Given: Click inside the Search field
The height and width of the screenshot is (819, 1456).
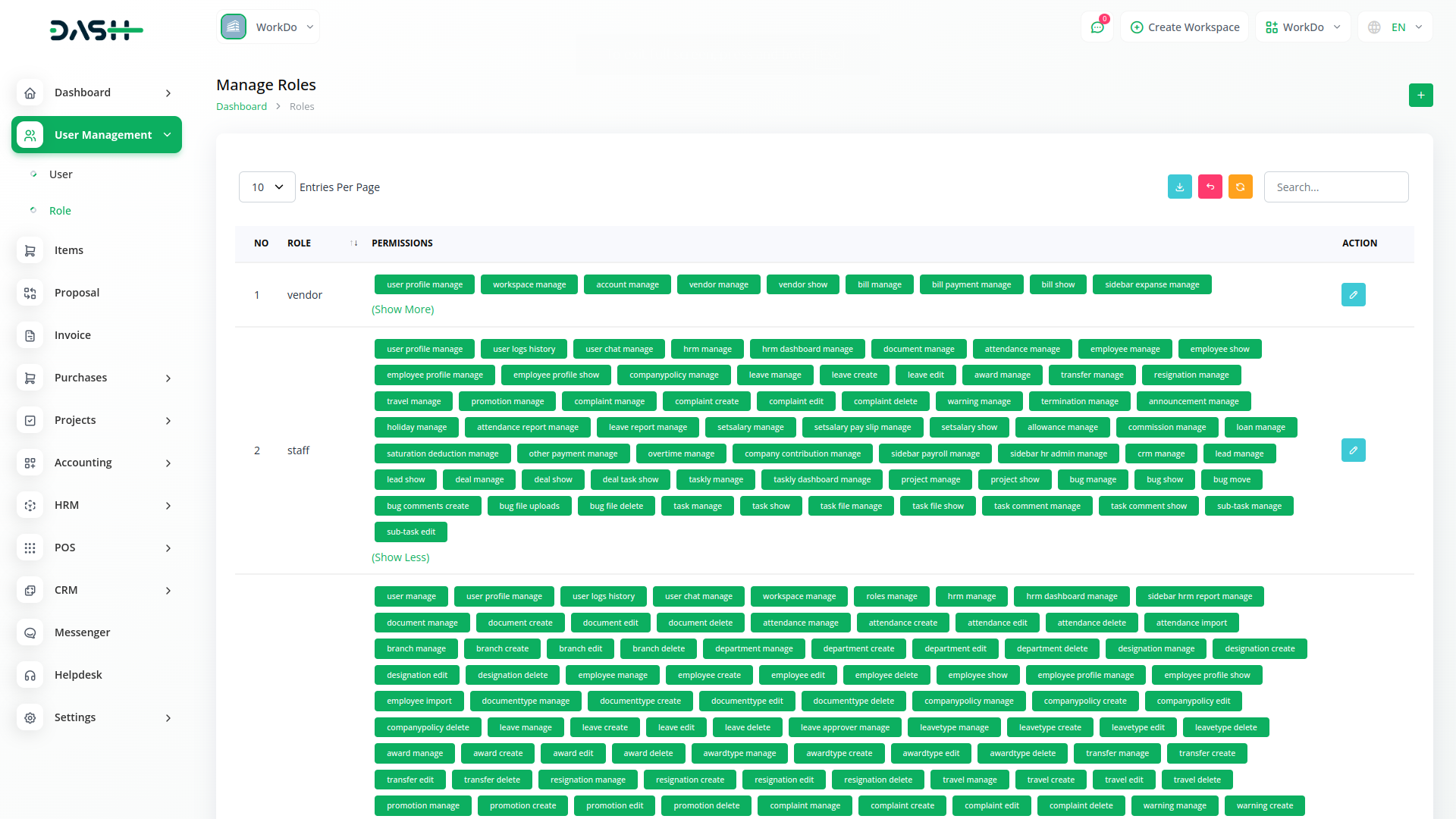Looking at the screenshot, I should click(1336, 187).
